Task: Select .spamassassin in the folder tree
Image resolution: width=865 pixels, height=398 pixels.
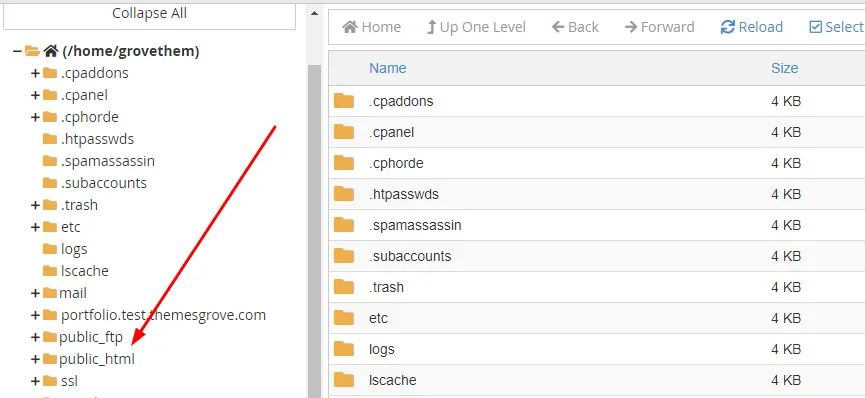Action: point(108,161)
